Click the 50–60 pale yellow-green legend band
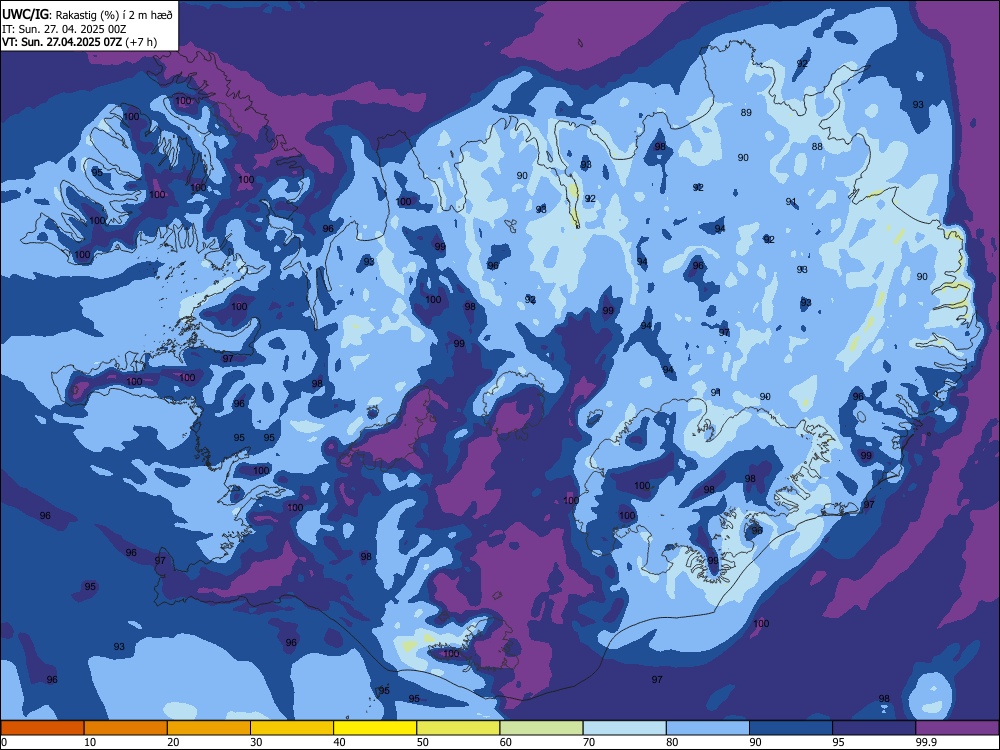Viewport: 1000px width, 750px height. pos(458,728)
